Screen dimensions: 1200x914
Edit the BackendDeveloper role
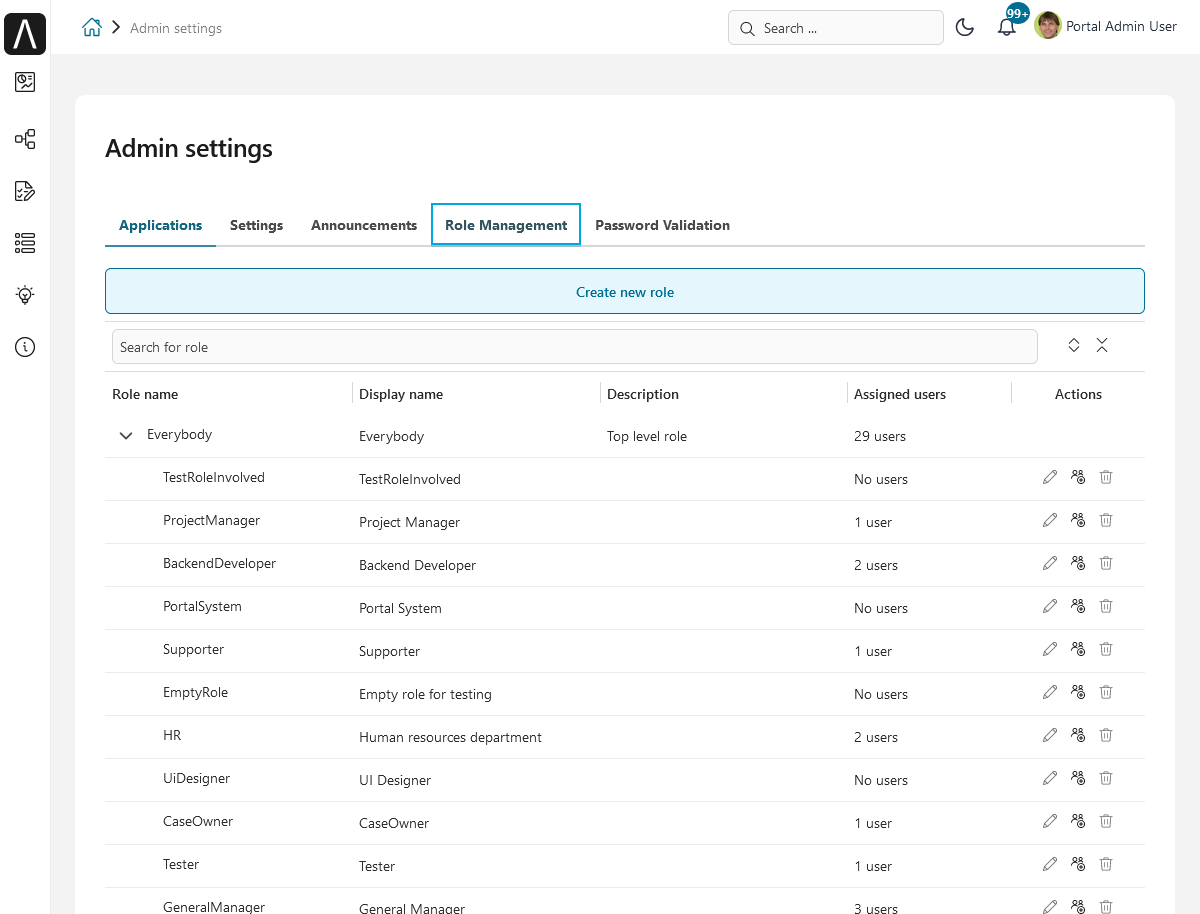pyautogui.click(x=1050, y=563)
